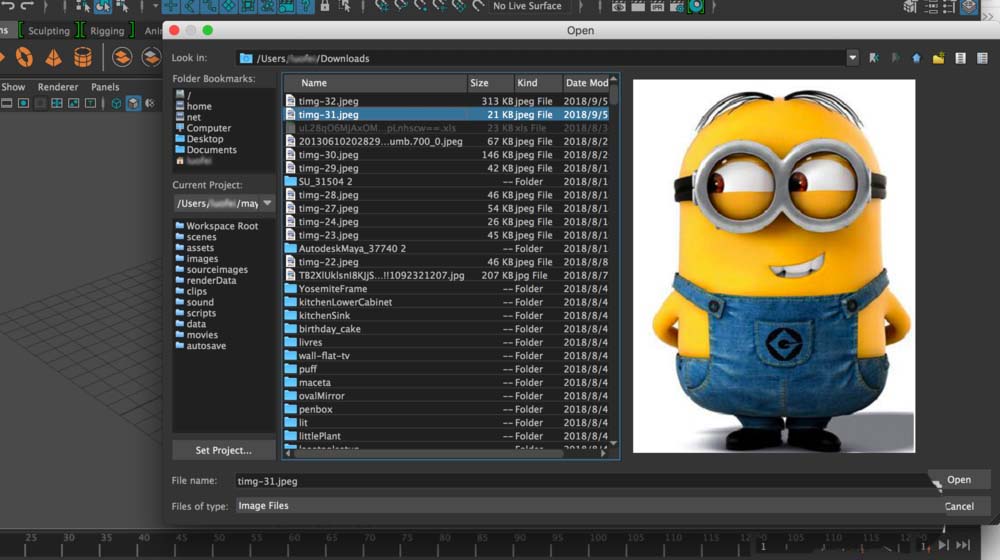Screen dimensions: 1000x560
Task: Click the back navigation arrow icon
Action: click(875, 59)
